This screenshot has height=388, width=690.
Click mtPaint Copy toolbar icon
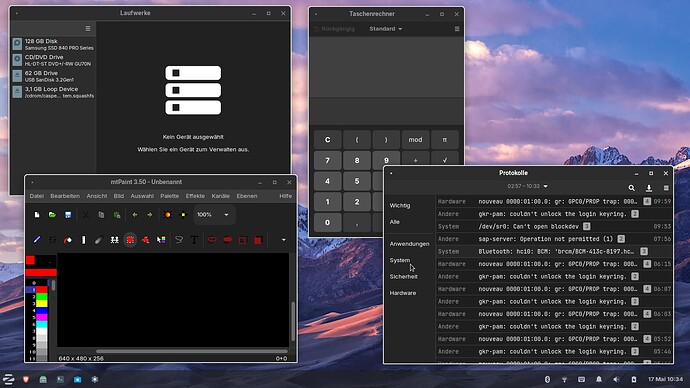click(x=101, y=215)
